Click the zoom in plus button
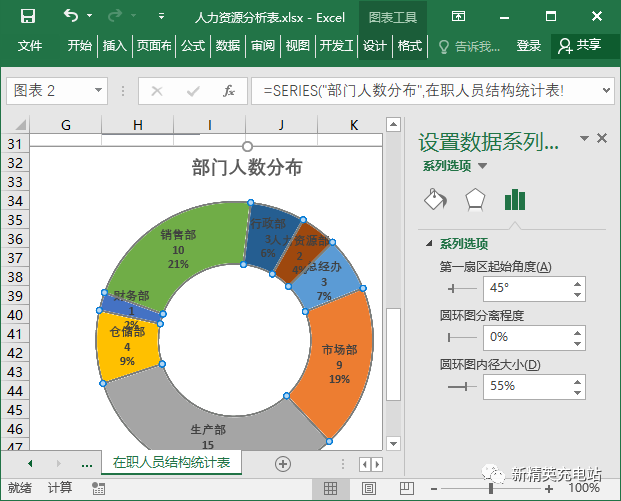This screenshot has height=501, width=621. coord(549,489)
